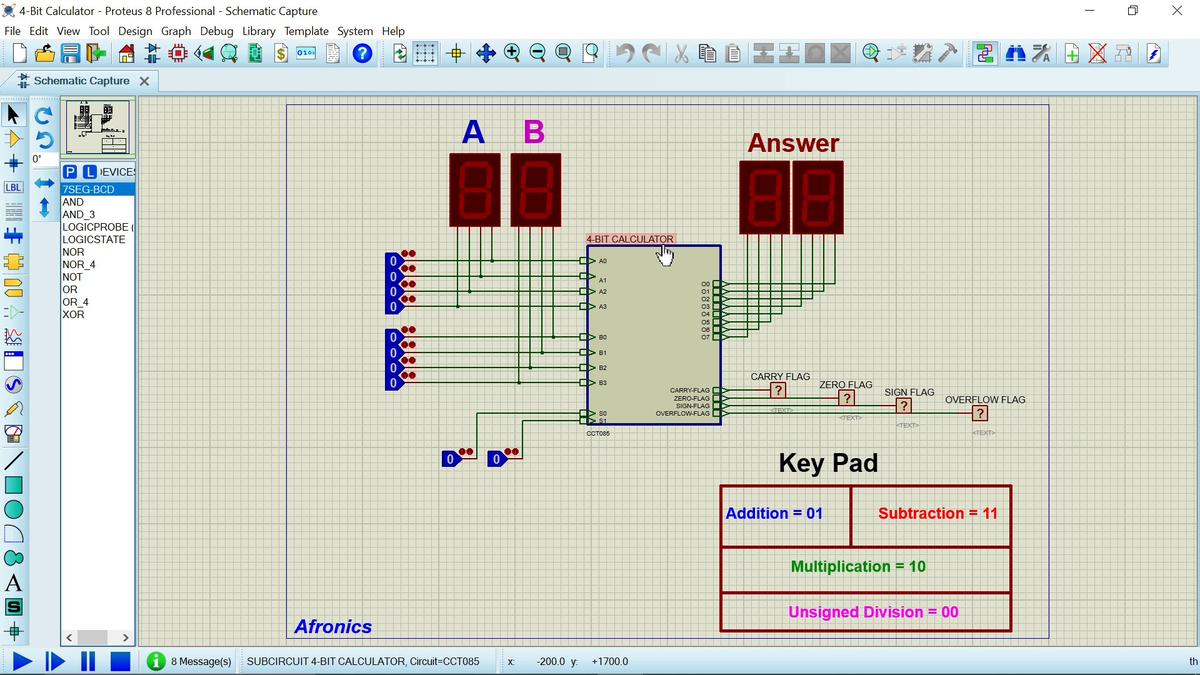The image size is (1200, 675).
Task: Select the Component mode tool
Action: click(x=12, y=140)
